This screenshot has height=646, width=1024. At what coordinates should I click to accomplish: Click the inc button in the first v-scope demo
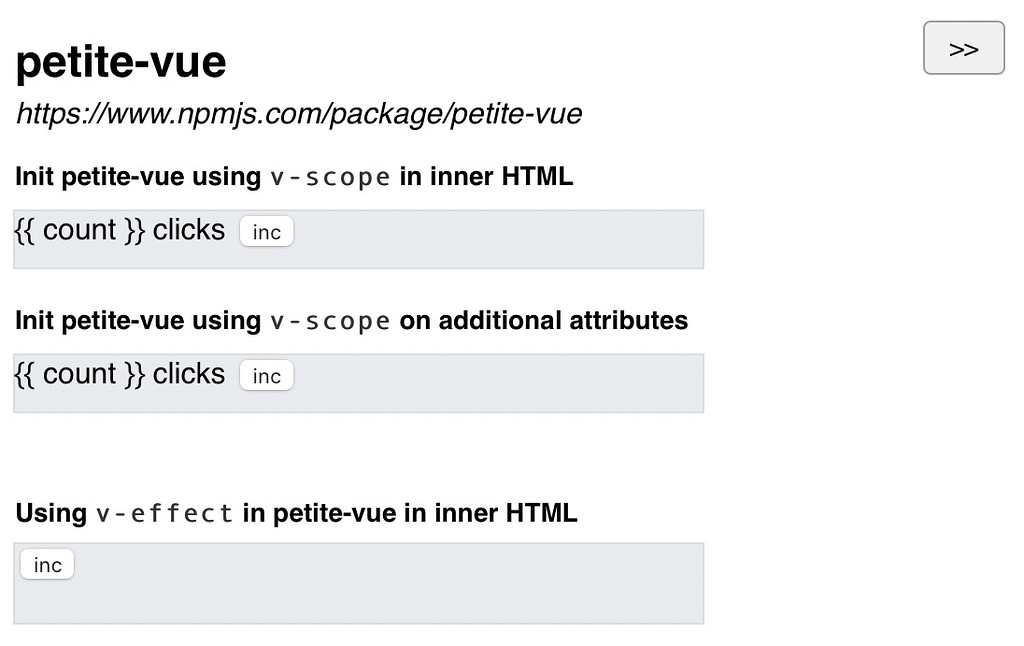pos(266,231)
